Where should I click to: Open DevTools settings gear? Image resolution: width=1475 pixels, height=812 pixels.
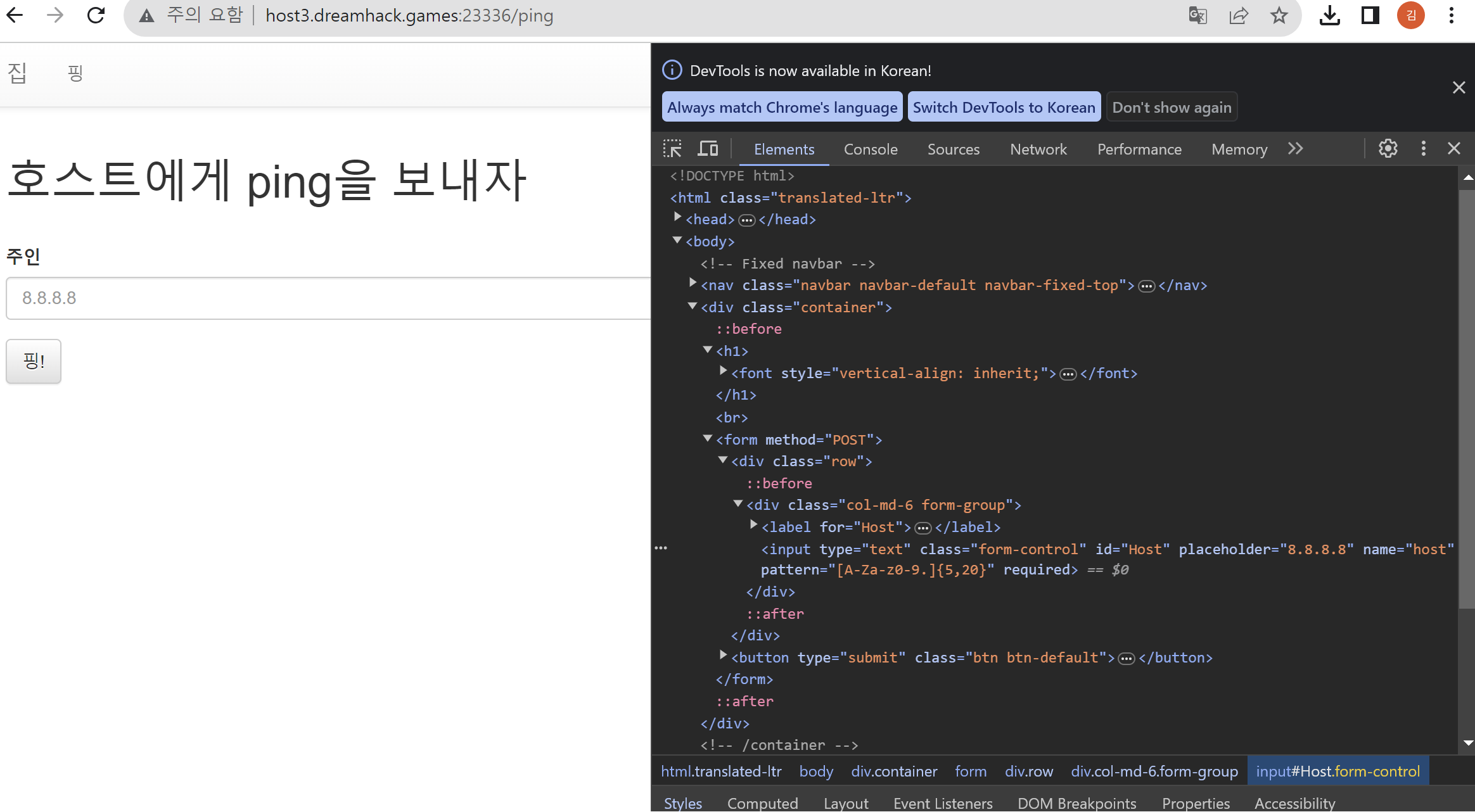click(1388, 149)
